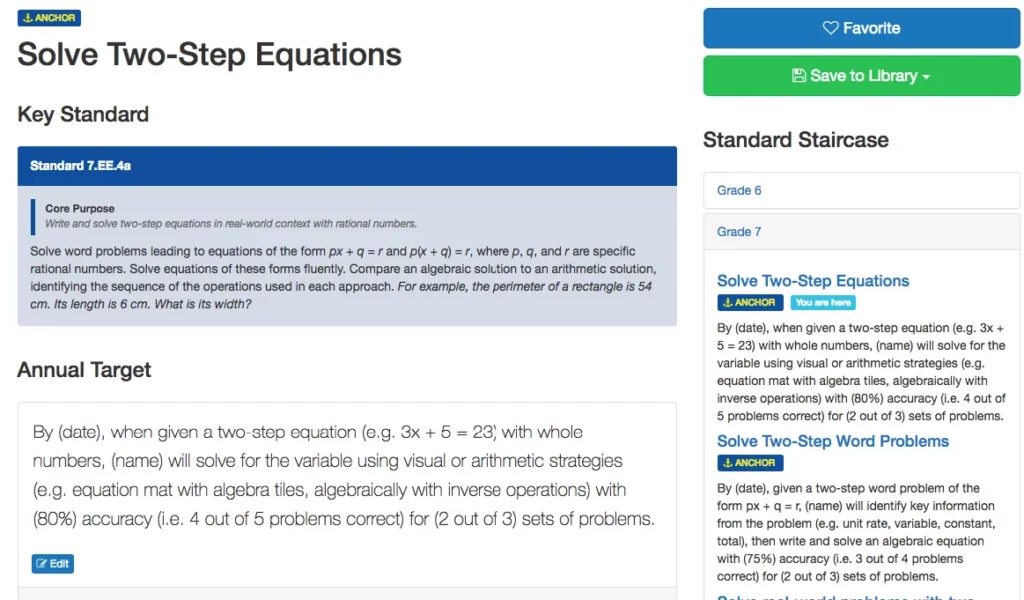Click the 'You are here' badge
Image resolution: width=1024 pixels, height=600 pixels.
click(823, 303)
